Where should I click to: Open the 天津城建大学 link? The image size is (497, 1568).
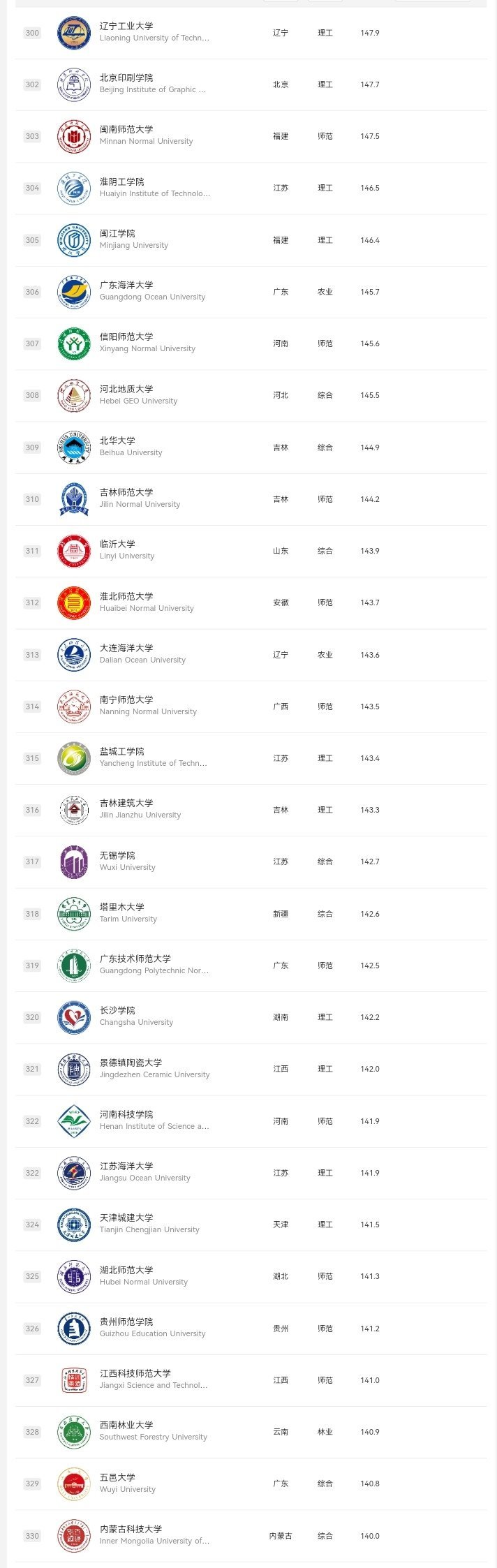point(126,1218)
